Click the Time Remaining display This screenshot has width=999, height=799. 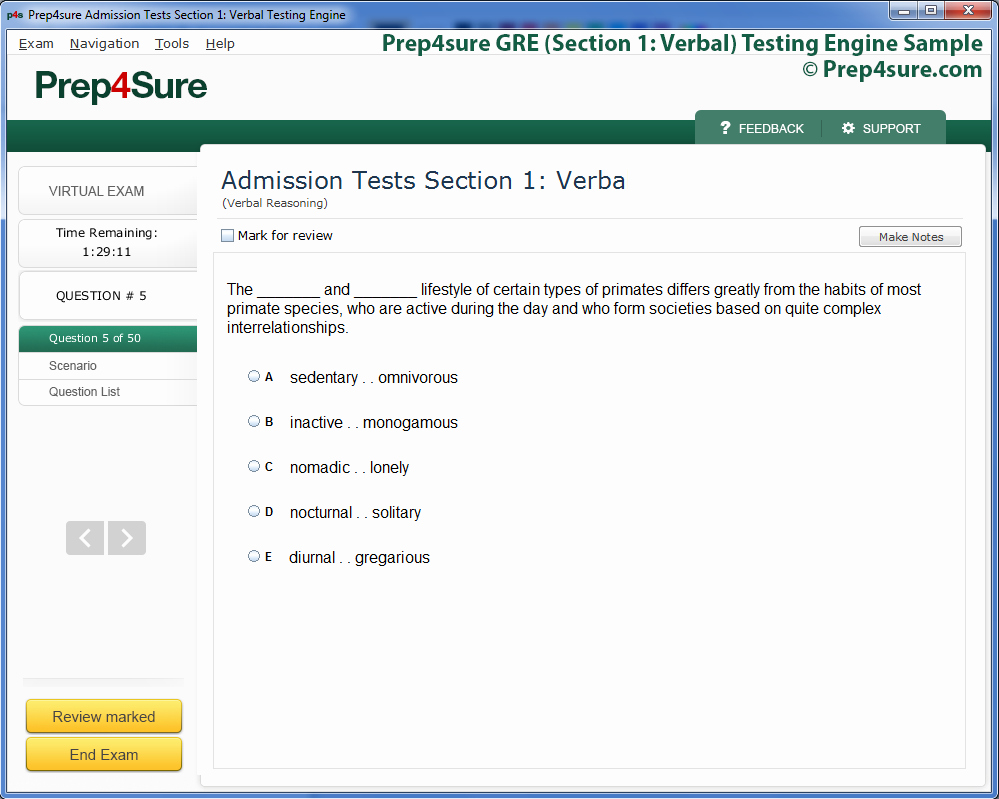click(108, 243)
